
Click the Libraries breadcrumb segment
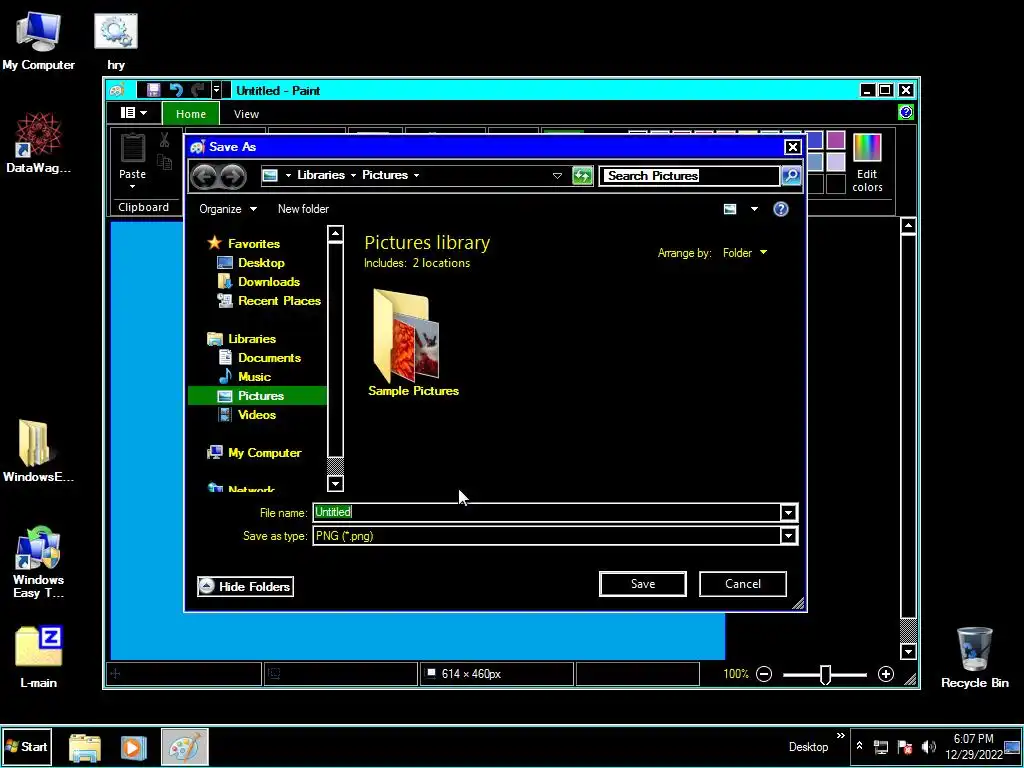tap(321, 175)
